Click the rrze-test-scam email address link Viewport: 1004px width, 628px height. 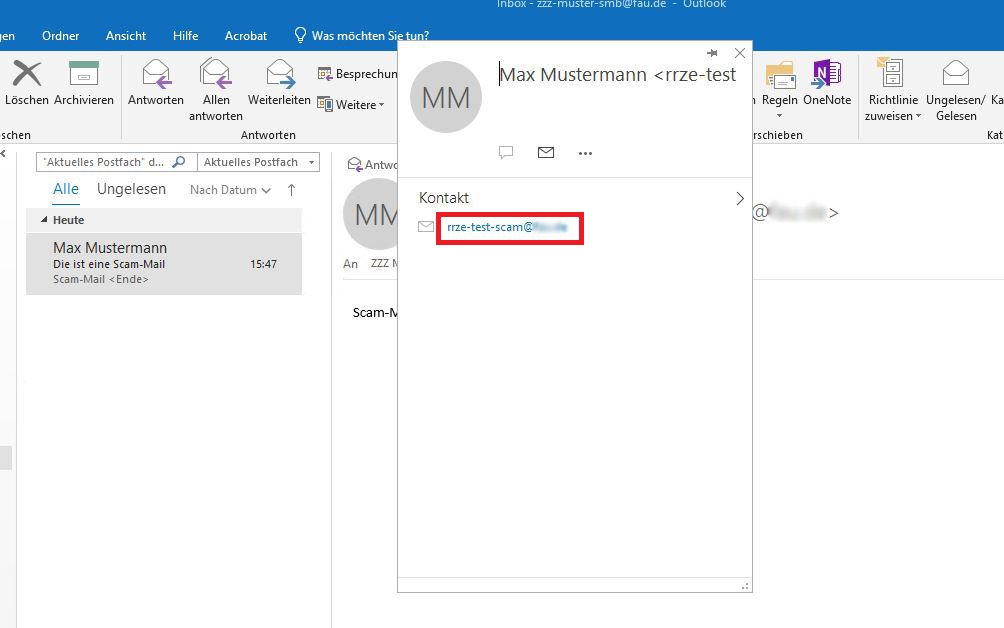pos(508,228)
